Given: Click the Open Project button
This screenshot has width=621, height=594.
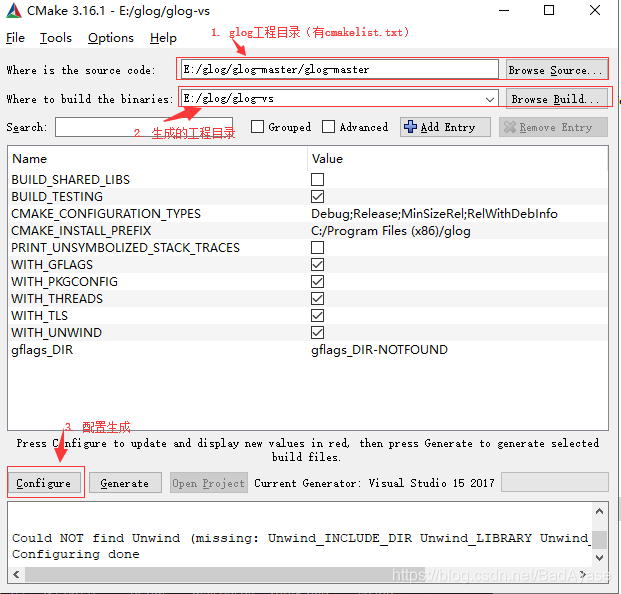Looking at the screenshot, I should (x=209, y=483).
